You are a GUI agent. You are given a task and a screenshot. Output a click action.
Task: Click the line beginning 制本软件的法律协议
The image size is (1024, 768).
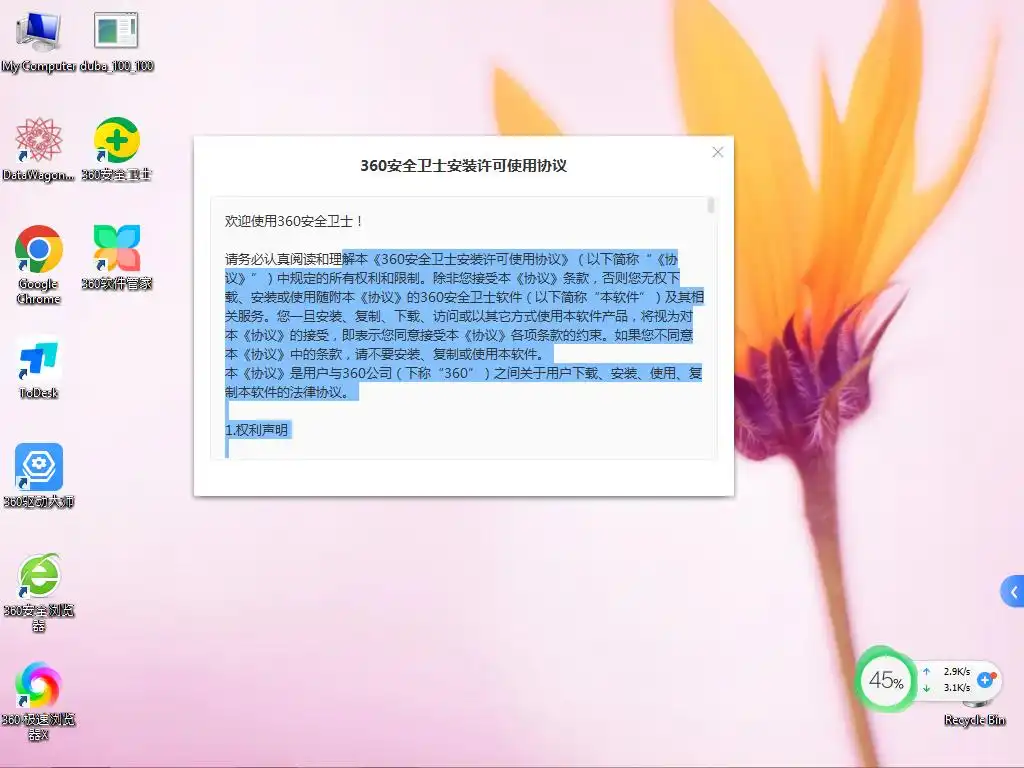click(x=291, y=392)
